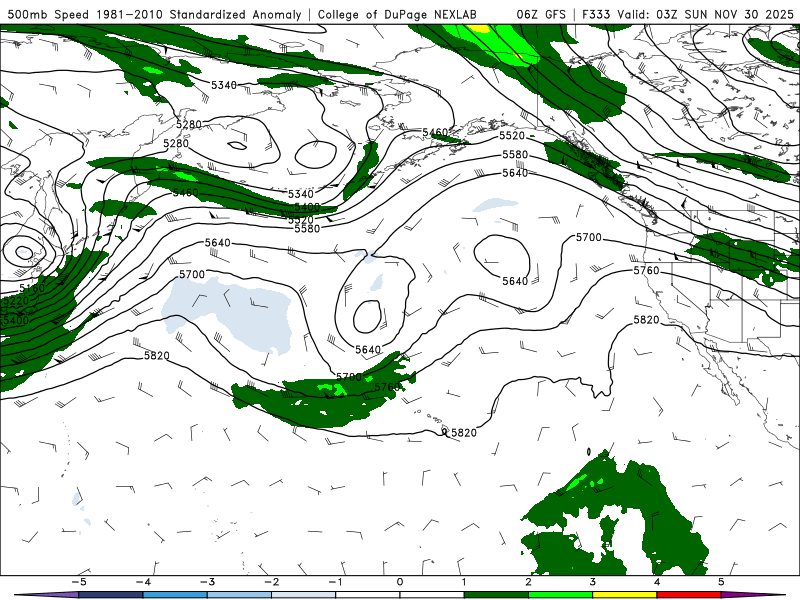Viewport: 800px width, 600px height.
Task: Click the '5220' height contour label
Action: [x=15, y=301]
